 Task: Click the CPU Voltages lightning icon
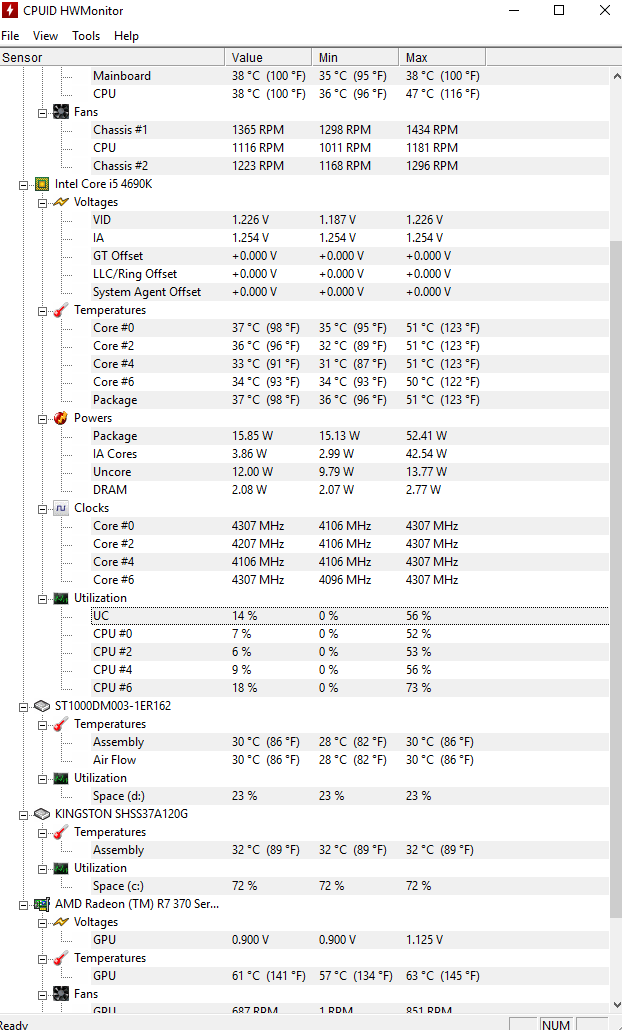[61, 202]
